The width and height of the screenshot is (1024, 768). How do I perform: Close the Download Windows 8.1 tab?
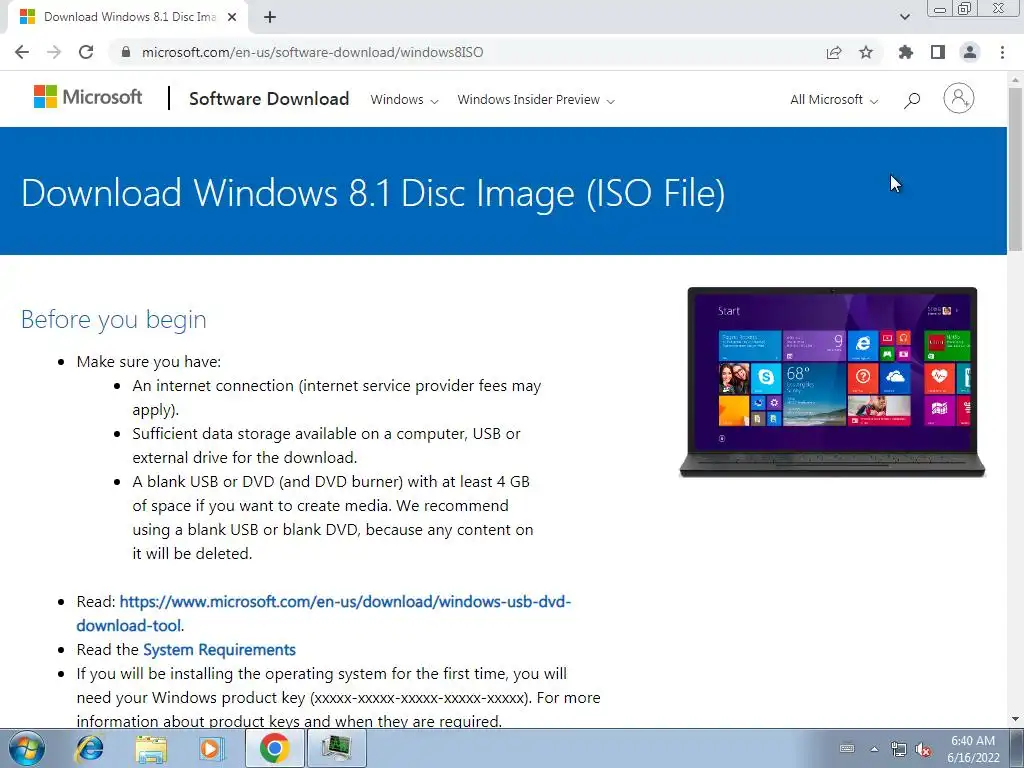pyautogui.click(x=232, y=17)
